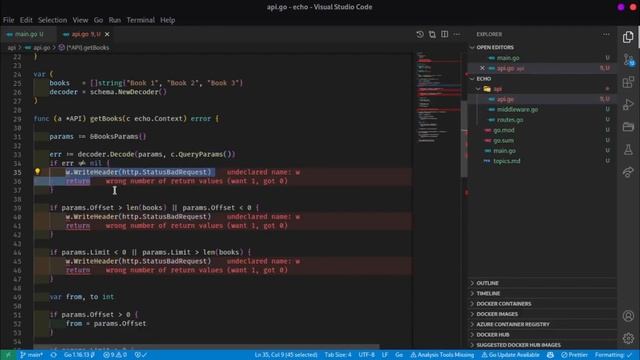Image resolution: width=640 pixels, height=360 pixels.
Task: Close api.go in Open Editors list
Action: click(x=482, y=68)
